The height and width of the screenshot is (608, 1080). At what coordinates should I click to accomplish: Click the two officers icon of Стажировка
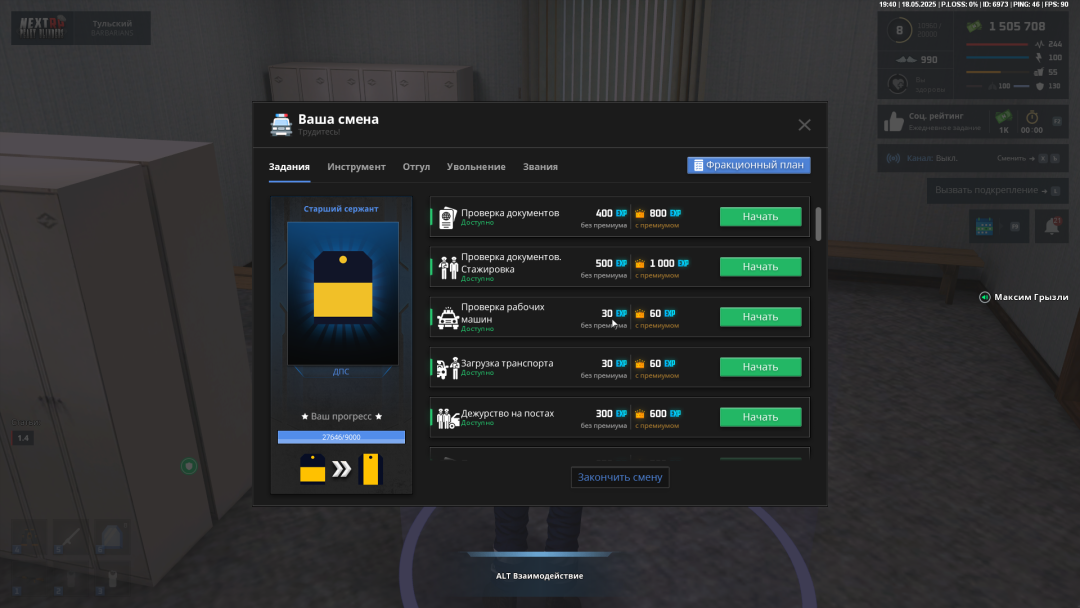pos(448,267)
